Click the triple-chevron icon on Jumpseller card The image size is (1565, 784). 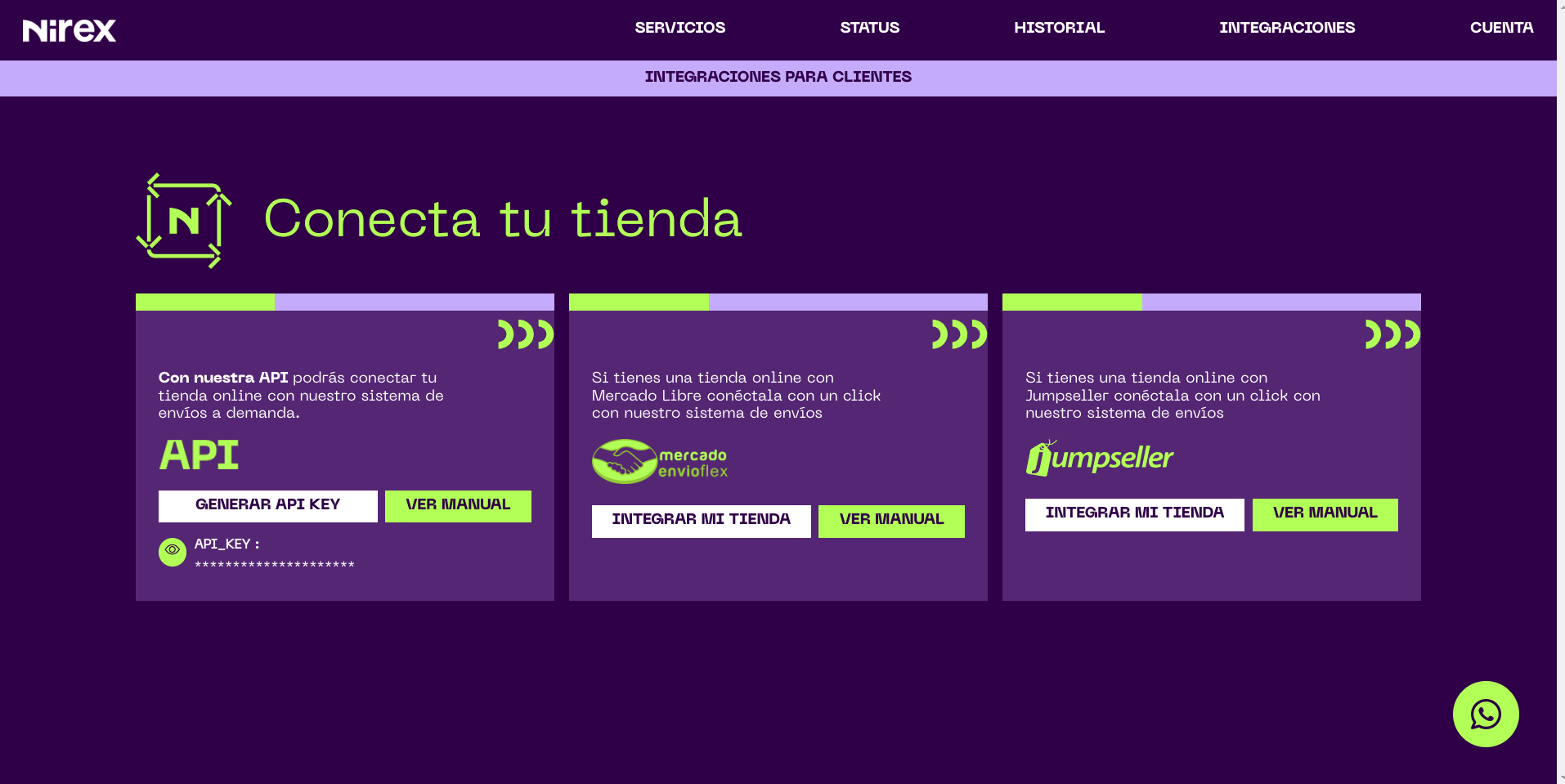[x=1392, y=334]
